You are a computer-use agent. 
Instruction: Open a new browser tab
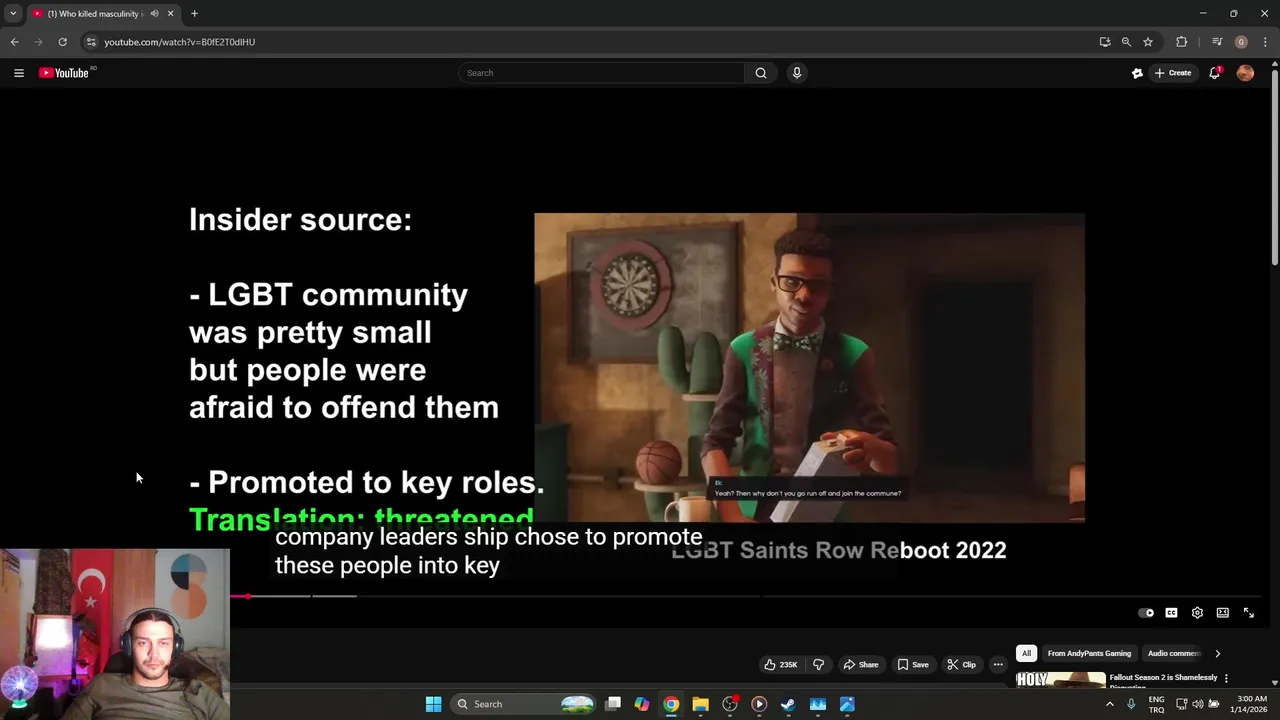[194, 14]
